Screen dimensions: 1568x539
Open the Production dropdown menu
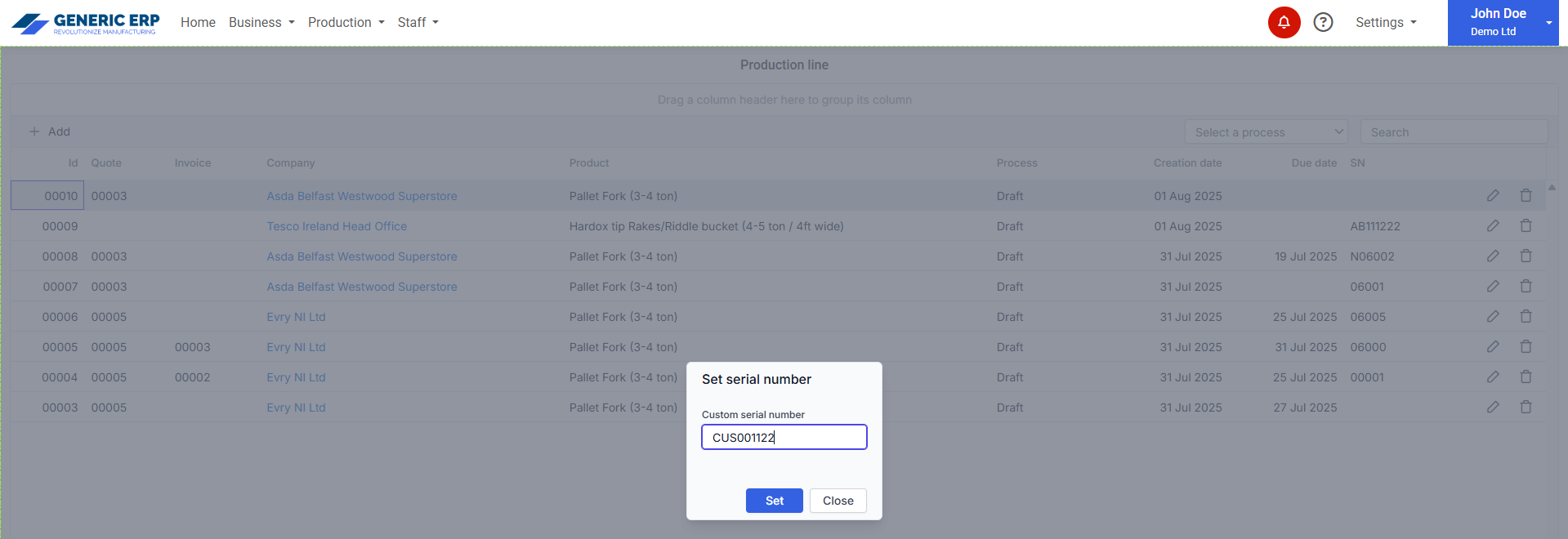[346, 23]
